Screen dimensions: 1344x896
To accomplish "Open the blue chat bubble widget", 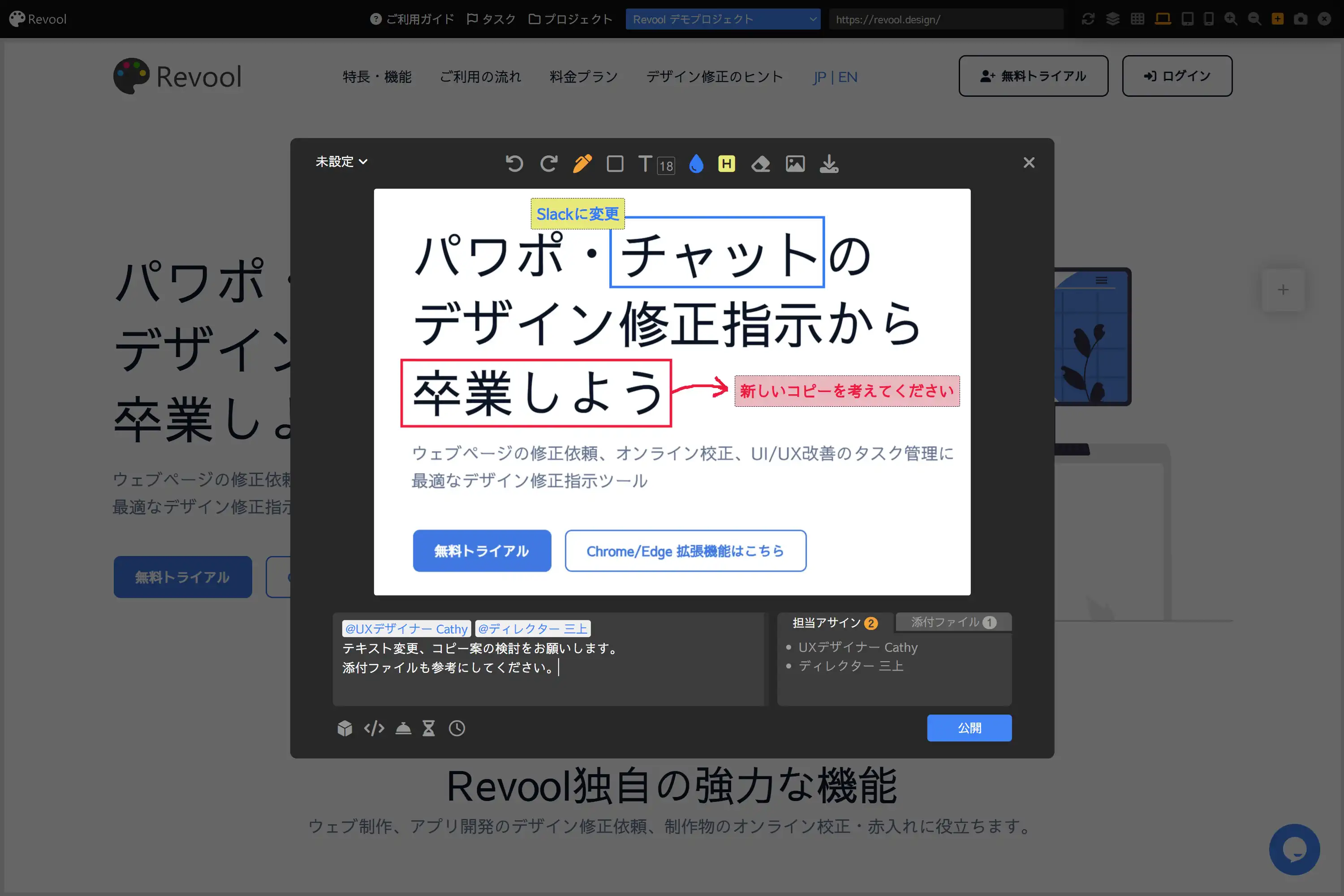I will tap(1294, 849).
